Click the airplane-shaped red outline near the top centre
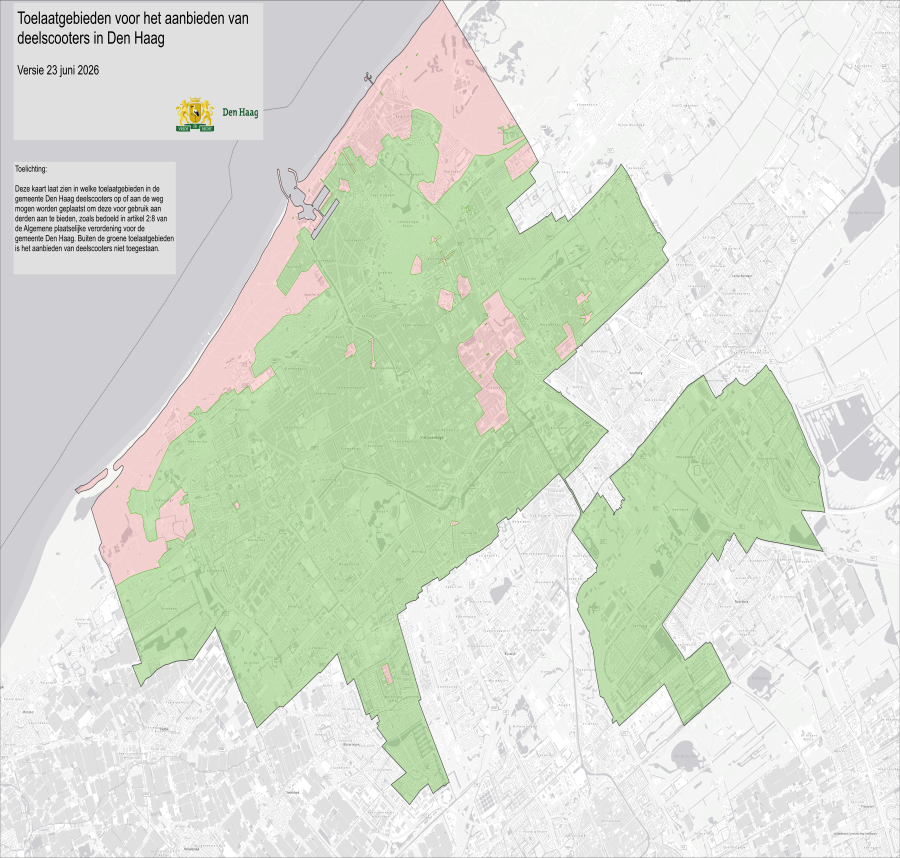This screenshot has height=858, width=900. pos(436,240)
